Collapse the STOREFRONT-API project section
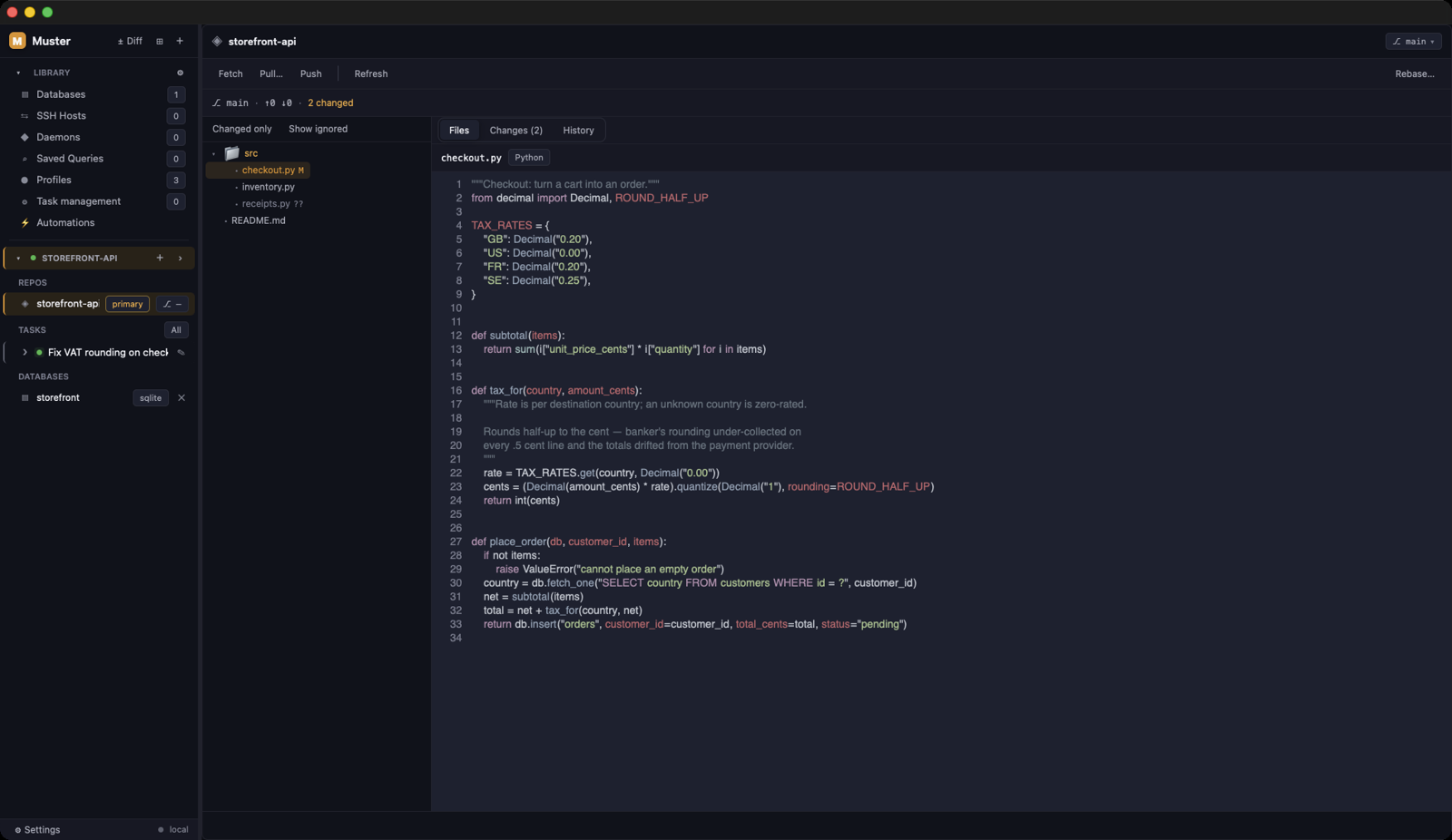The image size is (1452, 840). click(x=18, y=259)
